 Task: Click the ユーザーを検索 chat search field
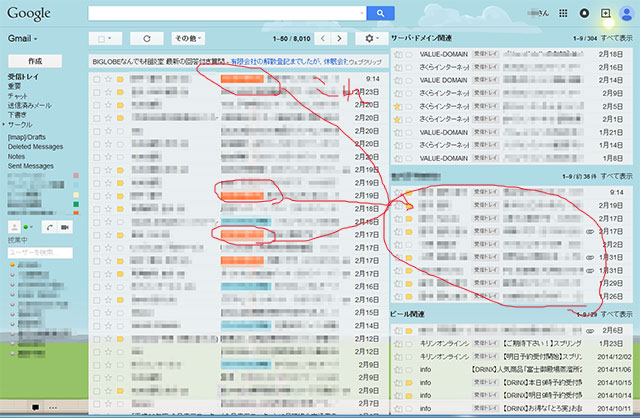(40, 253)
